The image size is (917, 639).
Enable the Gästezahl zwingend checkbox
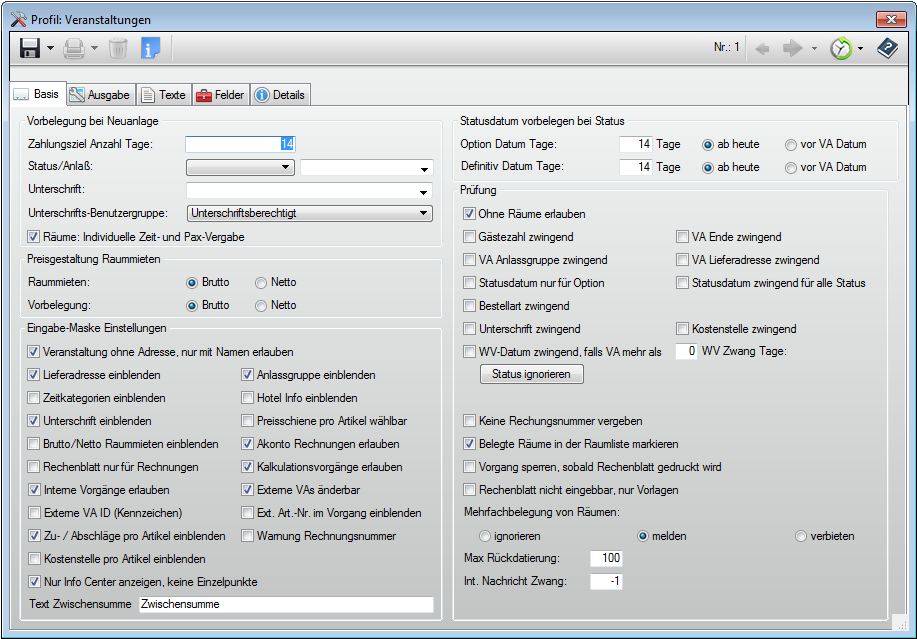[470, 237]
